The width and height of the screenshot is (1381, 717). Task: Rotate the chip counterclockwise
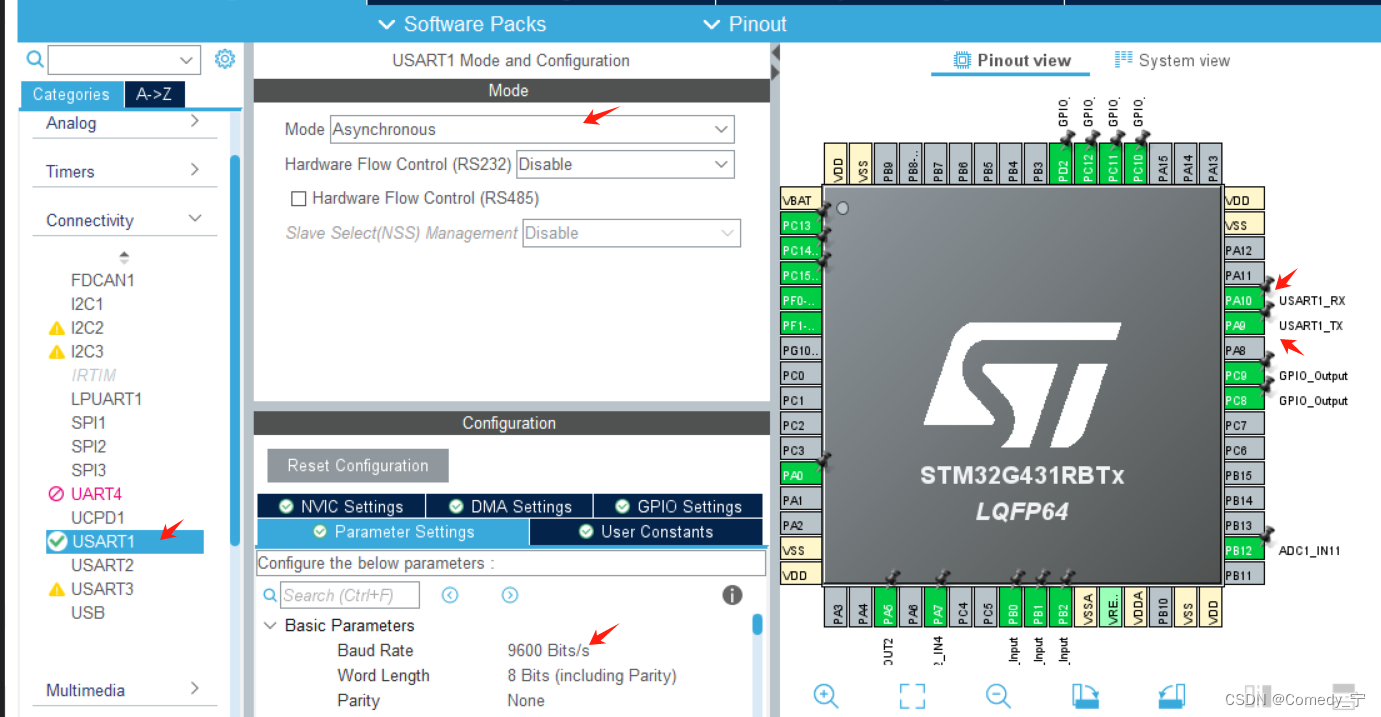point(1171,696)
